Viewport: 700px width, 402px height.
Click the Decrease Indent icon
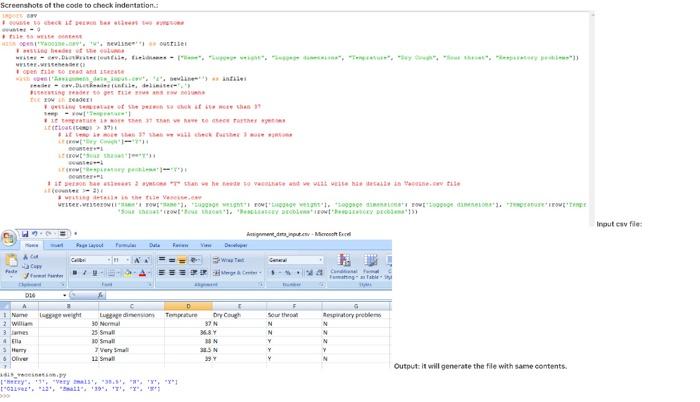point(194,272)
